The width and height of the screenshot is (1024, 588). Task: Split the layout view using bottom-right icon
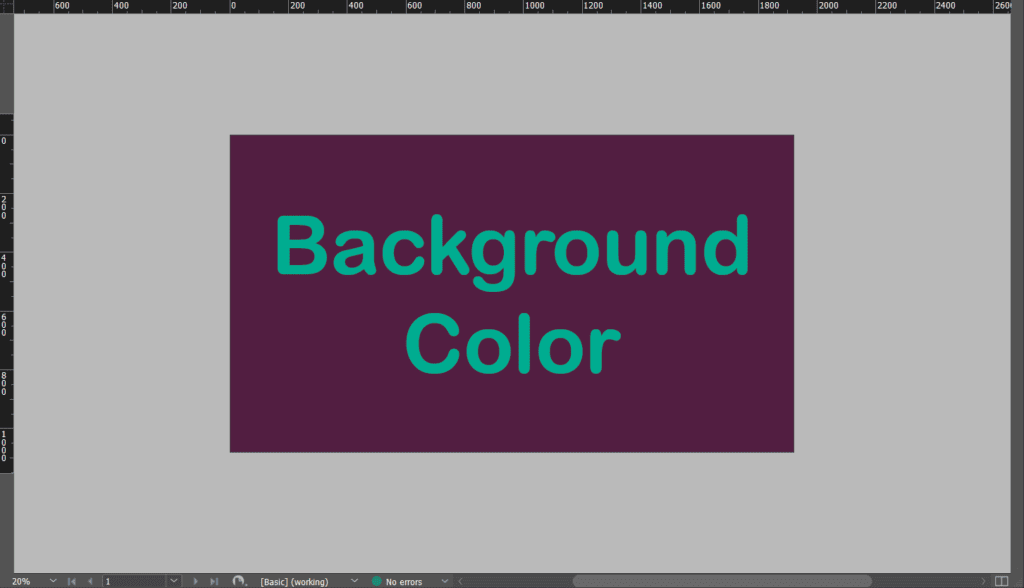(1002, 581)
